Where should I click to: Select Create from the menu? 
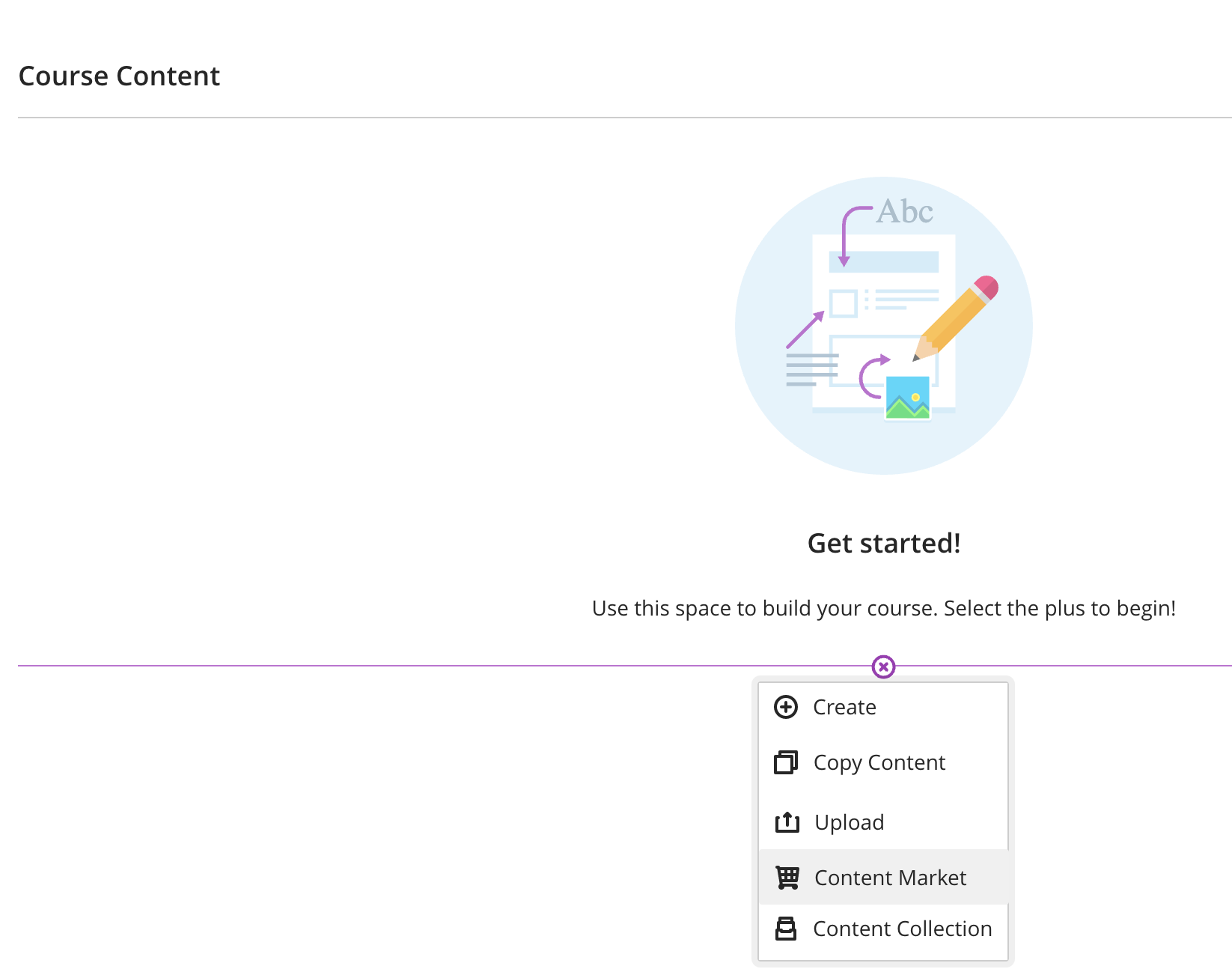click(x=844, y=707)
